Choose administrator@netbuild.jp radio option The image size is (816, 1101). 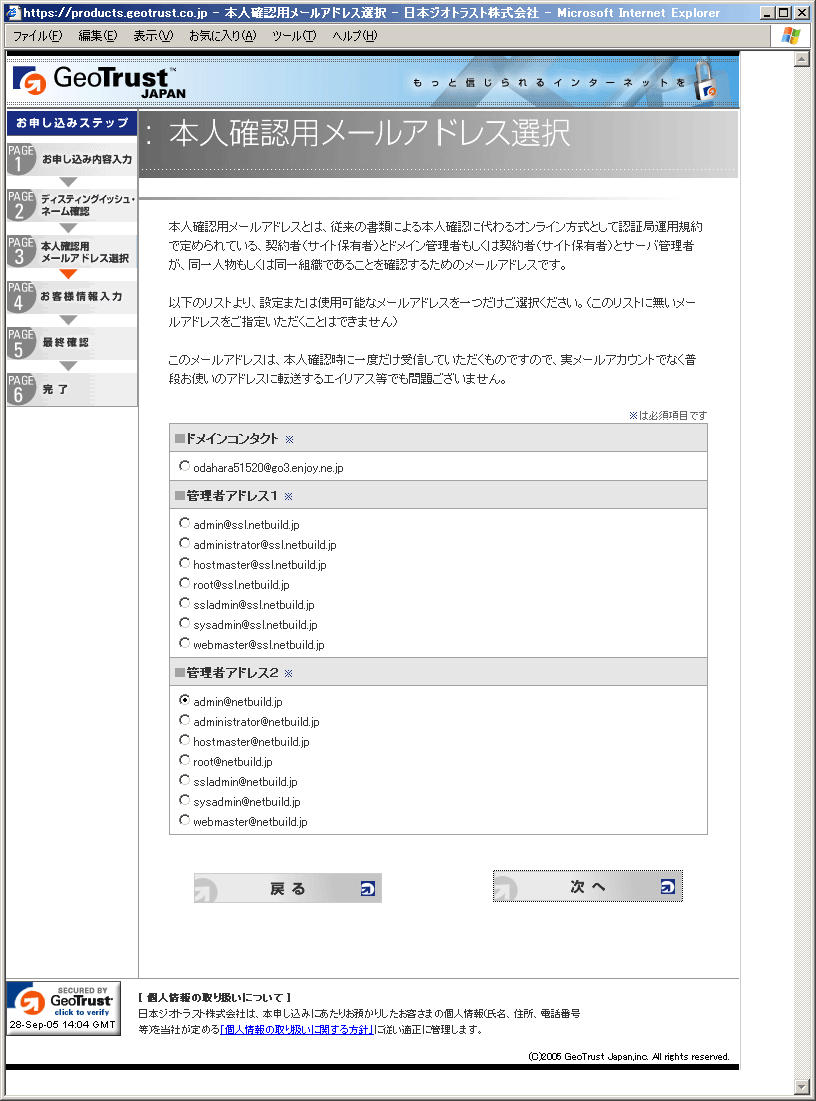point(184,720)
